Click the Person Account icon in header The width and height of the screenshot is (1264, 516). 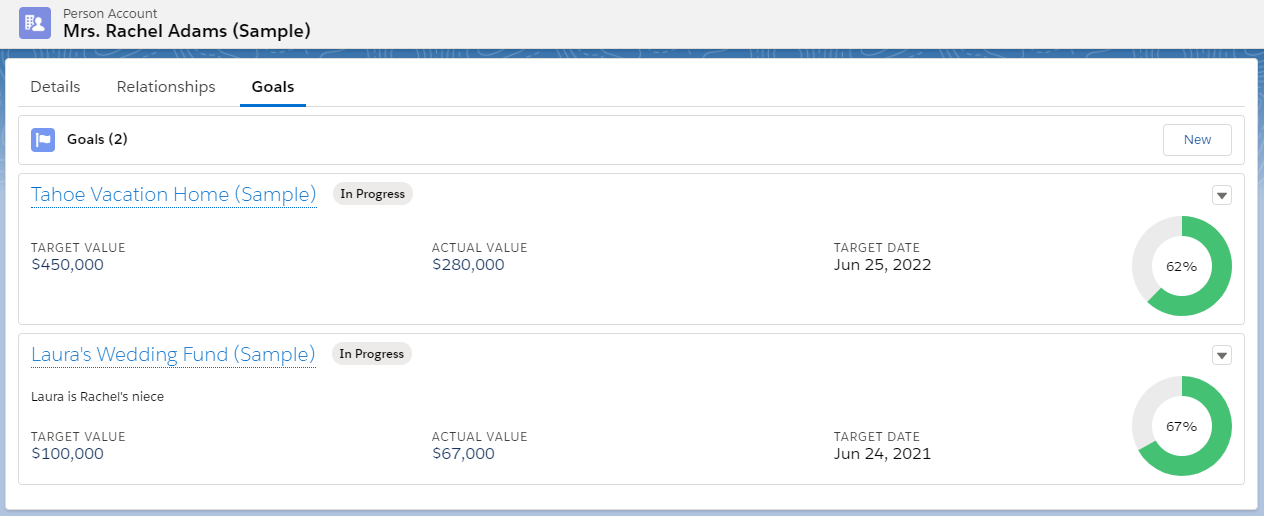(x=35, y=22)
